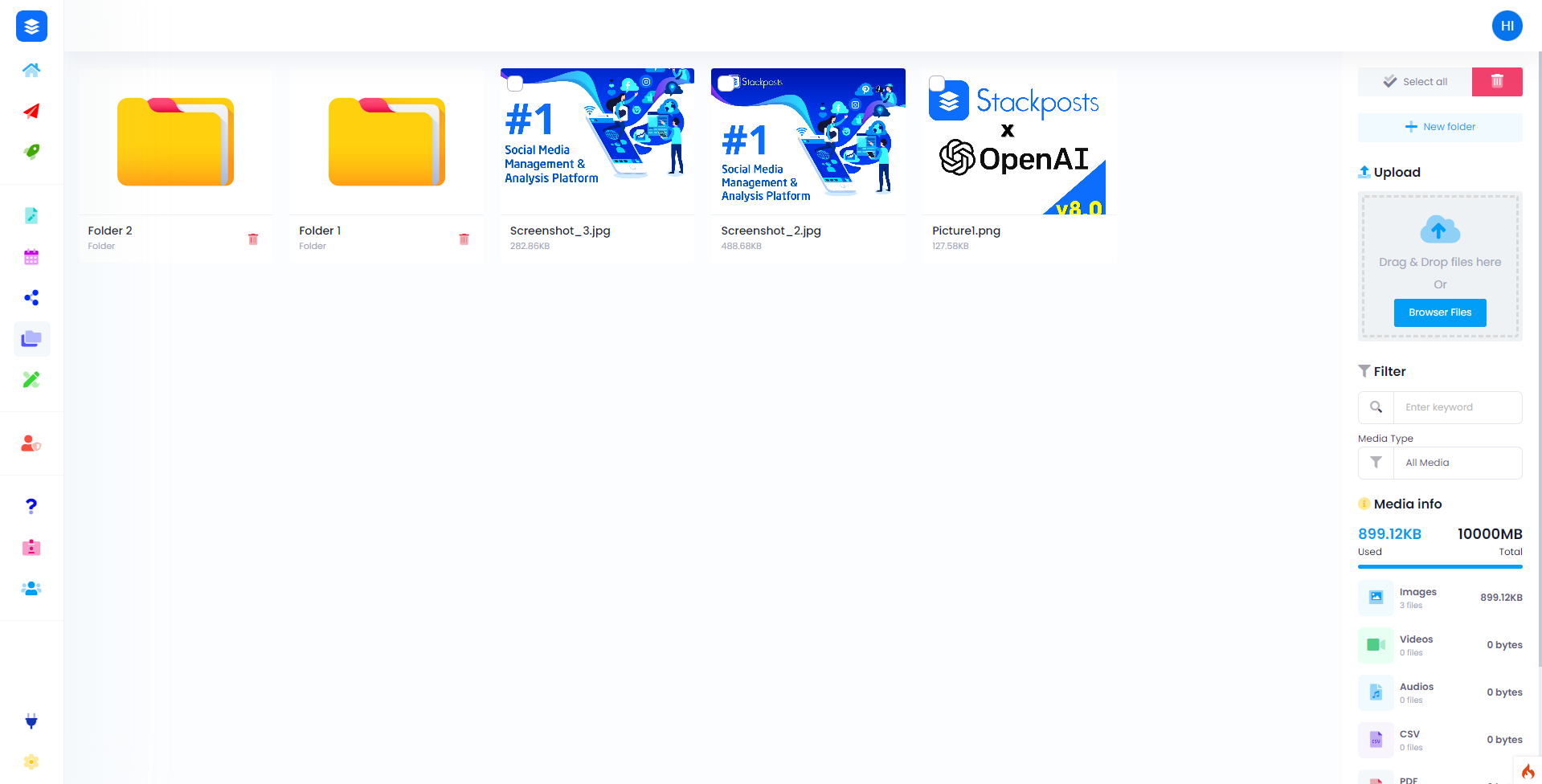Click the New folder button
1542x784 pixels.
[1440, 127]
